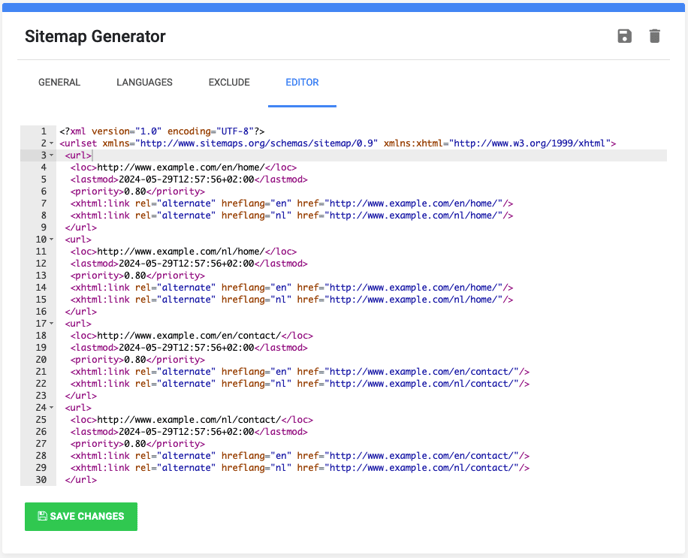Collapse the url block fold arrow on line 3
The width and height of the screenshot is (688, 558).
pyautogui.click(x=51, y=155)
